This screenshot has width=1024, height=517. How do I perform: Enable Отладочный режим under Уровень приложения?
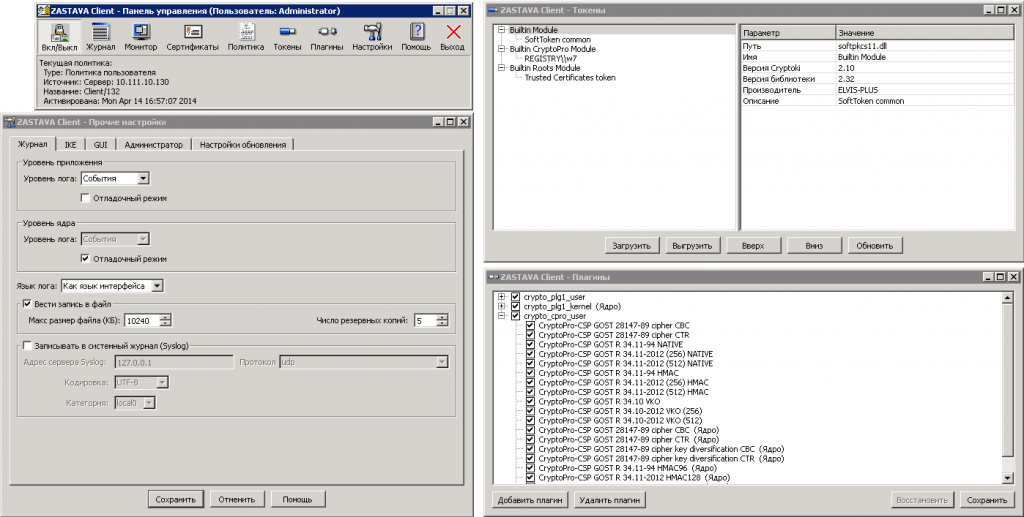pyautogui.click(x=85, y=198)
